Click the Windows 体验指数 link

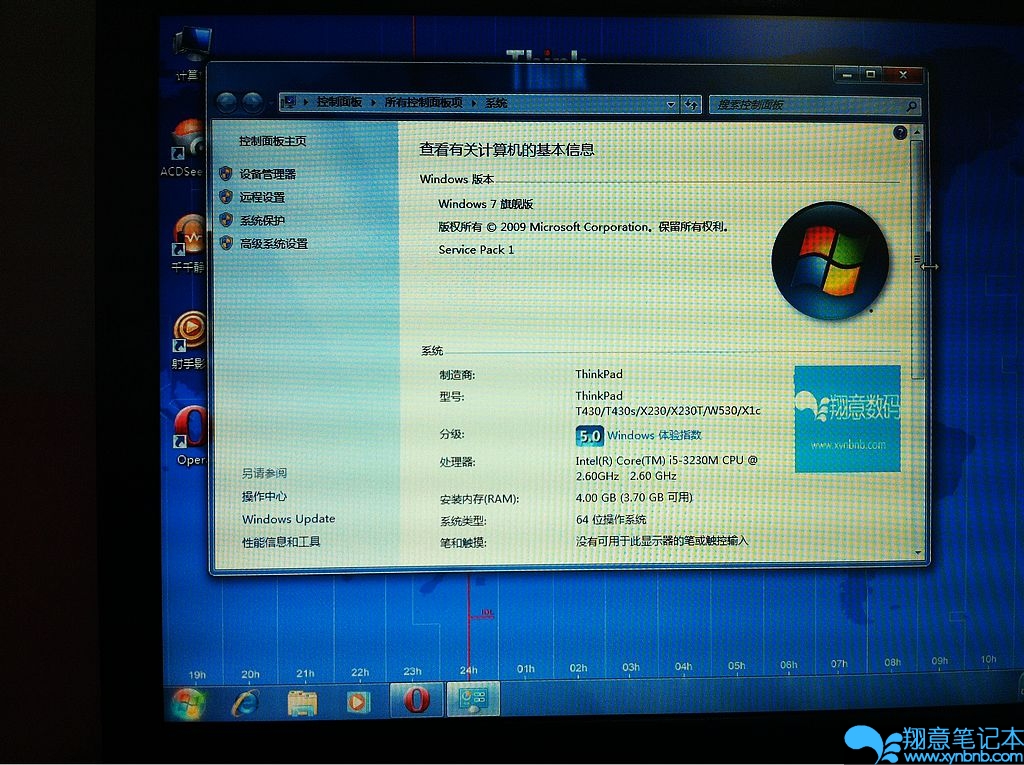(654, 435)
